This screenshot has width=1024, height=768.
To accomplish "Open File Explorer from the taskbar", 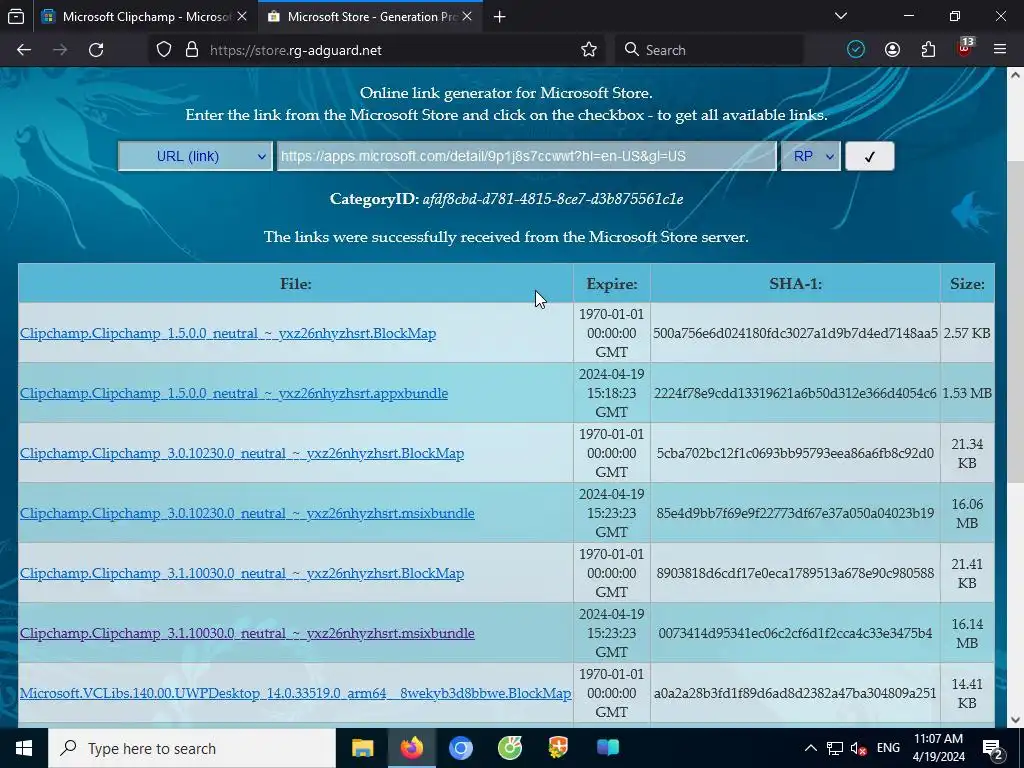I will [x=362, y=748].
